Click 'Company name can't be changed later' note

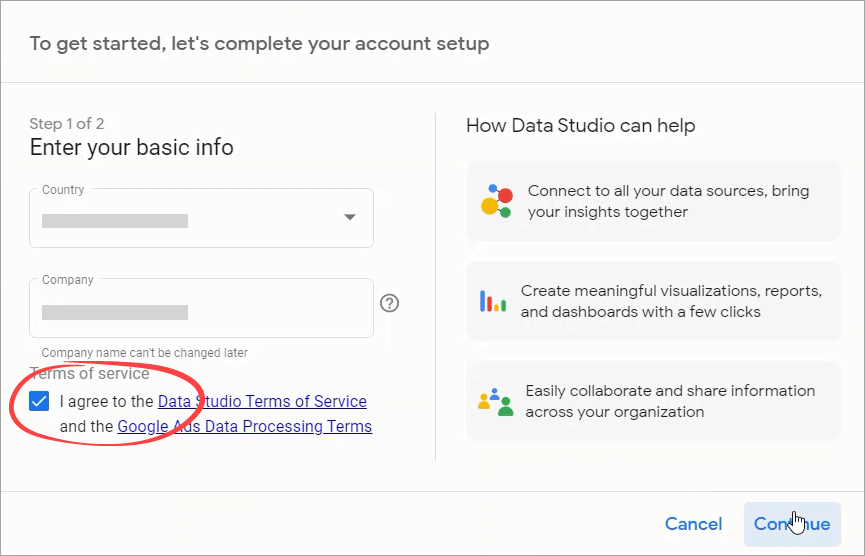pyautogui.click(x=145, y=352)
